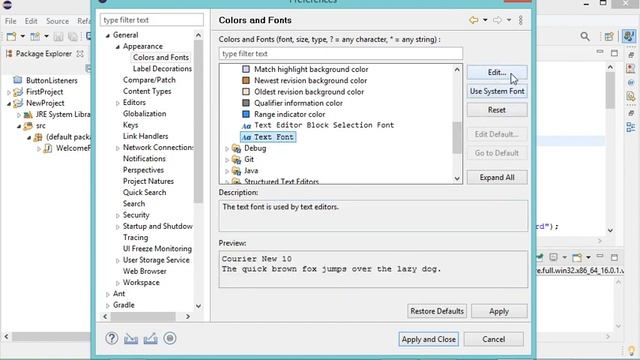This screenshot has width=640, height=360.
Task: Click the Package Explorer tab
Action: [44, 54]
